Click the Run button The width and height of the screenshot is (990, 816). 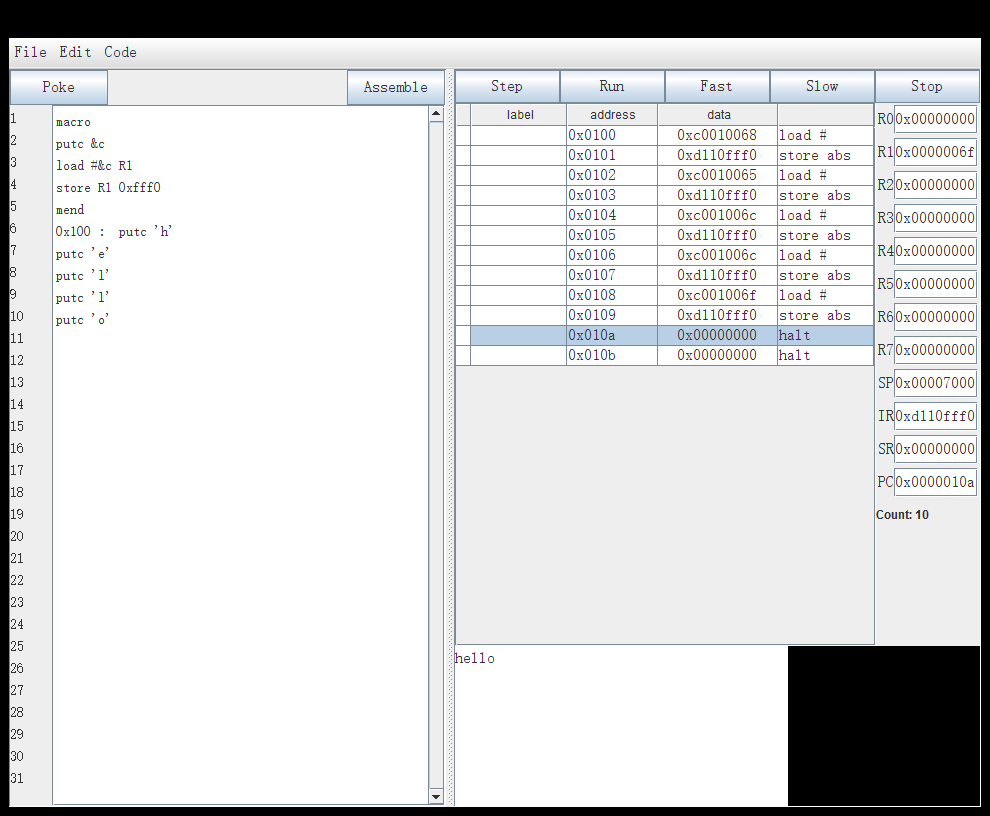click(612, 86)
